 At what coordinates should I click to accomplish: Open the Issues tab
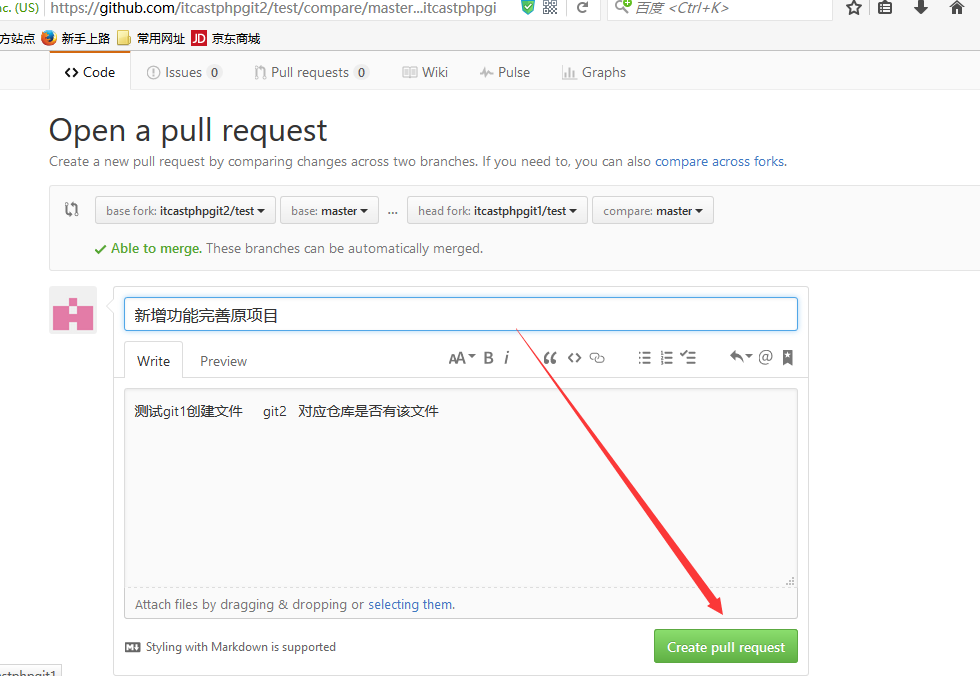[x=184, y=72]
